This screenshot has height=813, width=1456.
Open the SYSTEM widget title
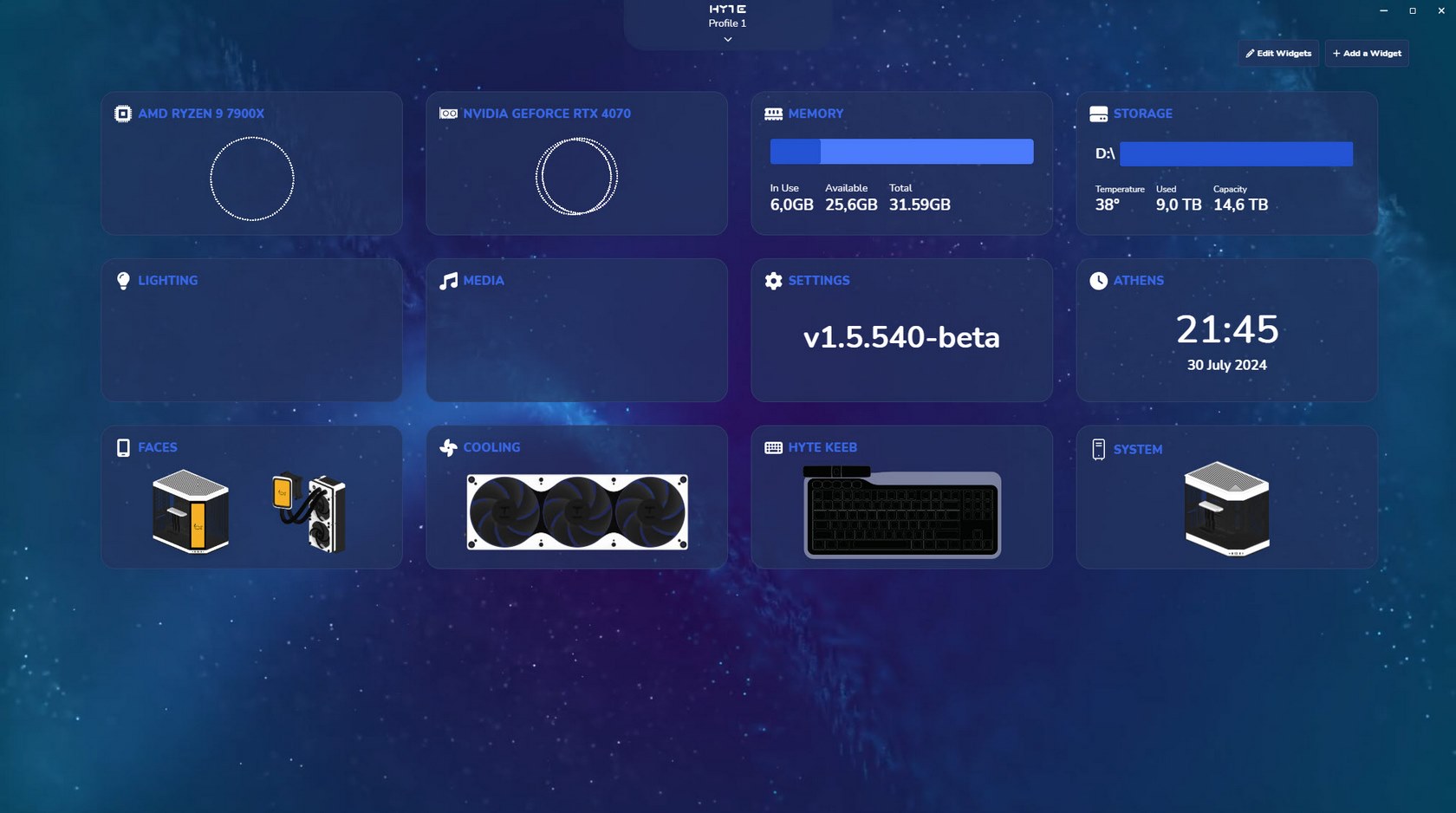coord(1138,450)
